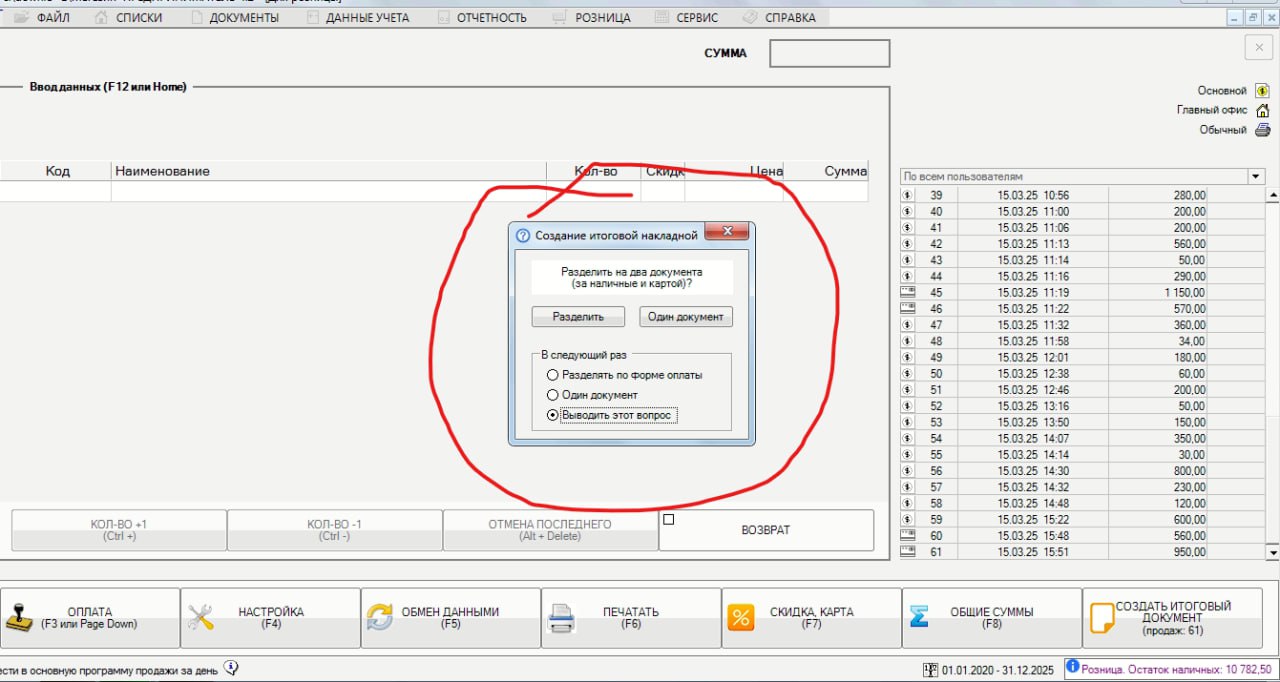The width and height of the screenshot is (1280, 682).
Task: Click the wrench tools icon for Настройка
Action: pyautogui.click(x=201, y=617)
